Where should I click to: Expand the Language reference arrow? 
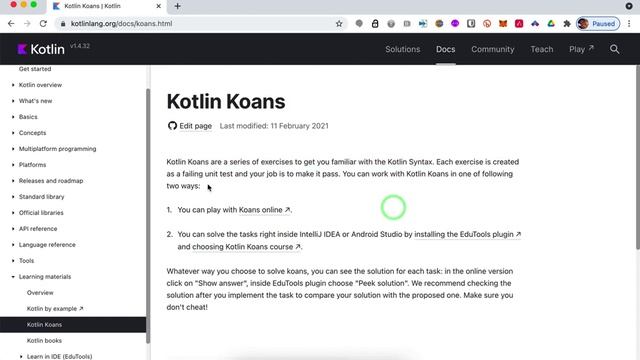click(13, 244)
